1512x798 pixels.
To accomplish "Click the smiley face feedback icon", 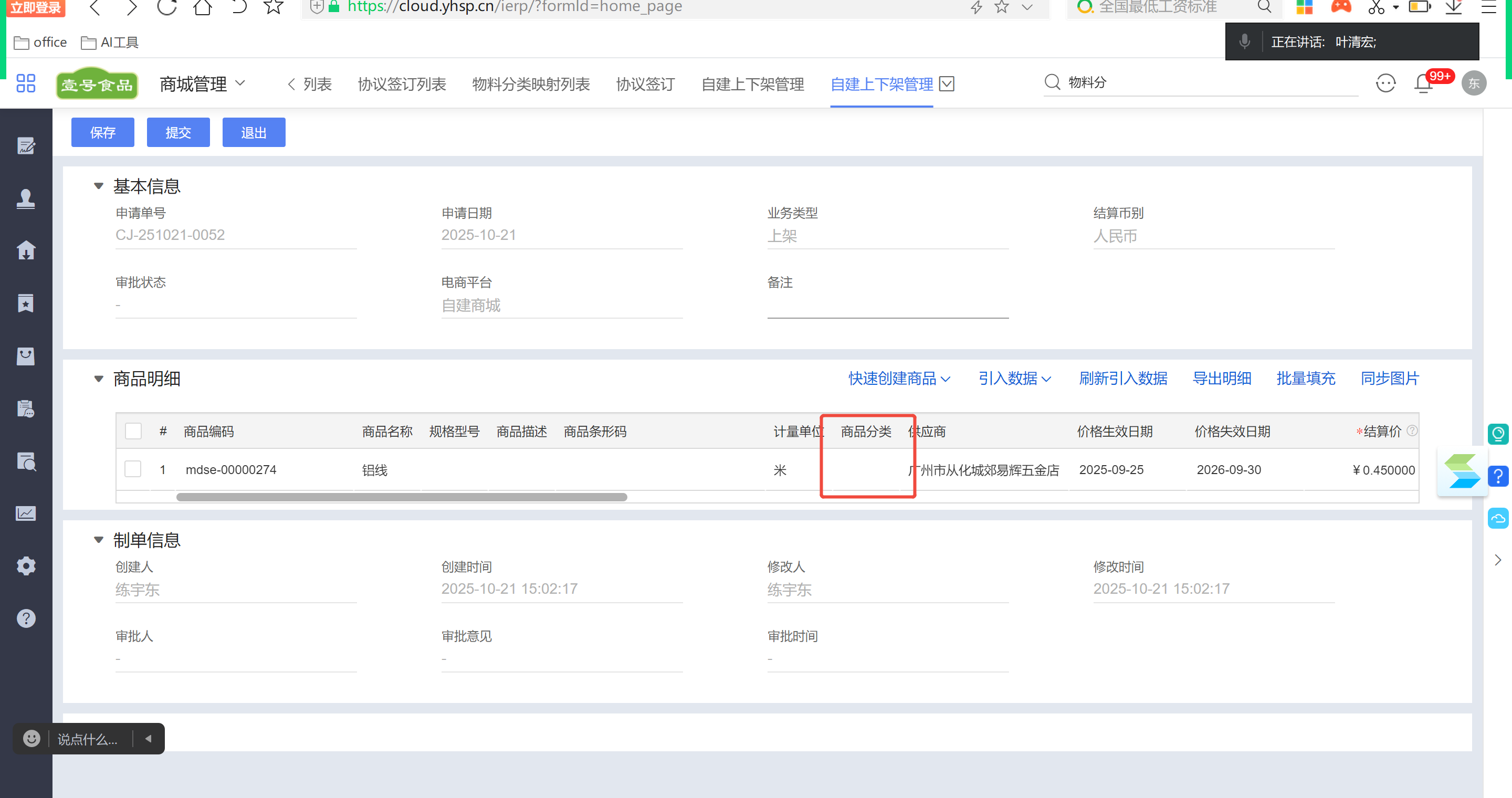I will pos(1385,83).
